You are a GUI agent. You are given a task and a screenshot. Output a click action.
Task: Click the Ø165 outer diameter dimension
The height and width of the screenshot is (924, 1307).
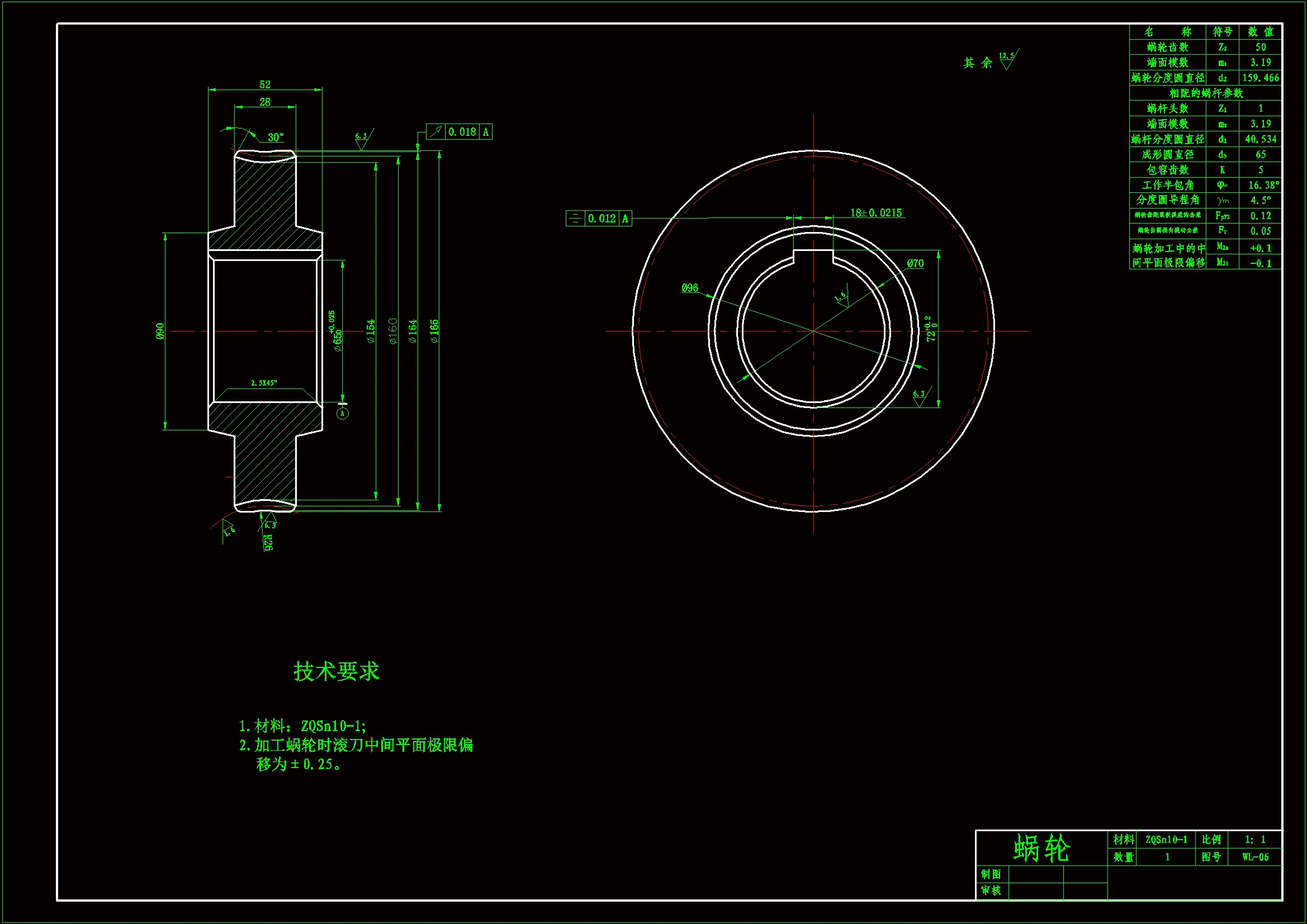(x=434, y=331)
